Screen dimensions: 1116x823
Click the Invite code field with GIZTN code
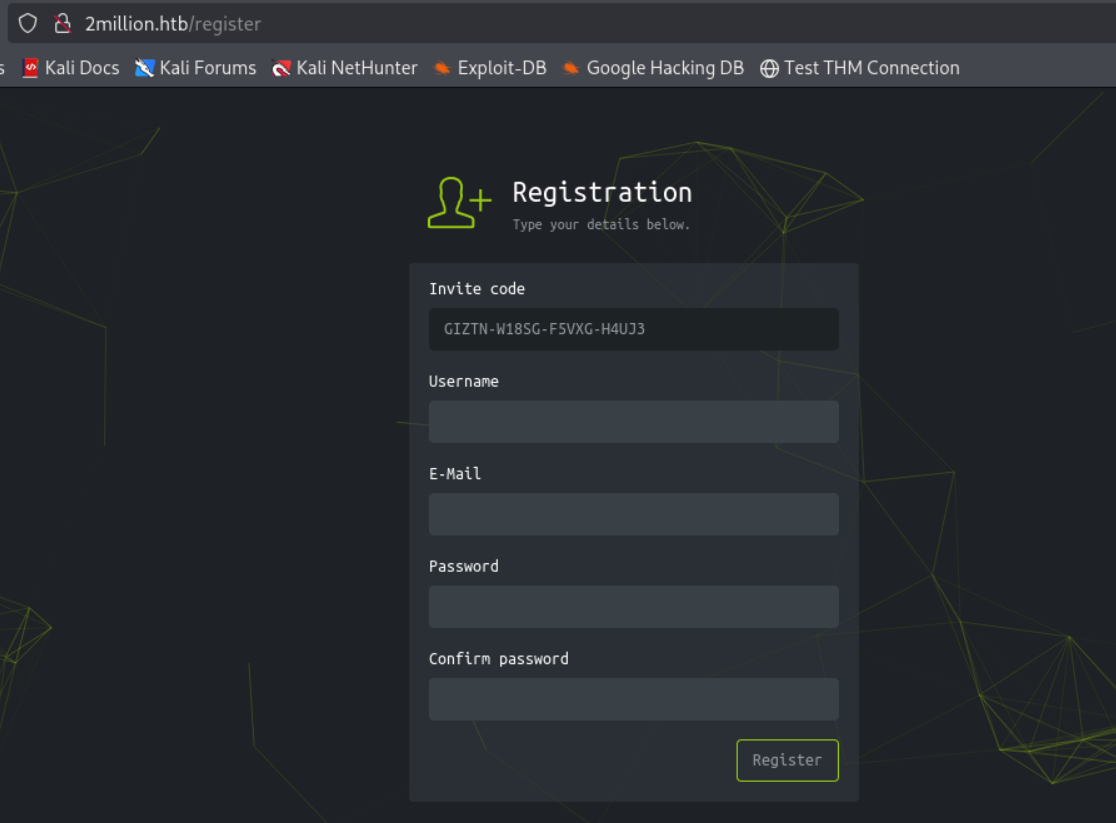coord(633,329)
